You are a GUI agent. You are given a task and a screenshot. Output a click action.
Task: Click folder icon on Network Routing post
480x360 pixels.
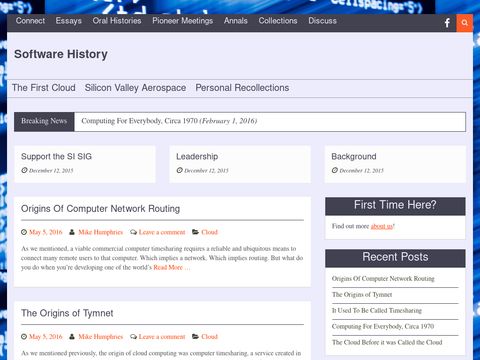[x=196, y=232]
